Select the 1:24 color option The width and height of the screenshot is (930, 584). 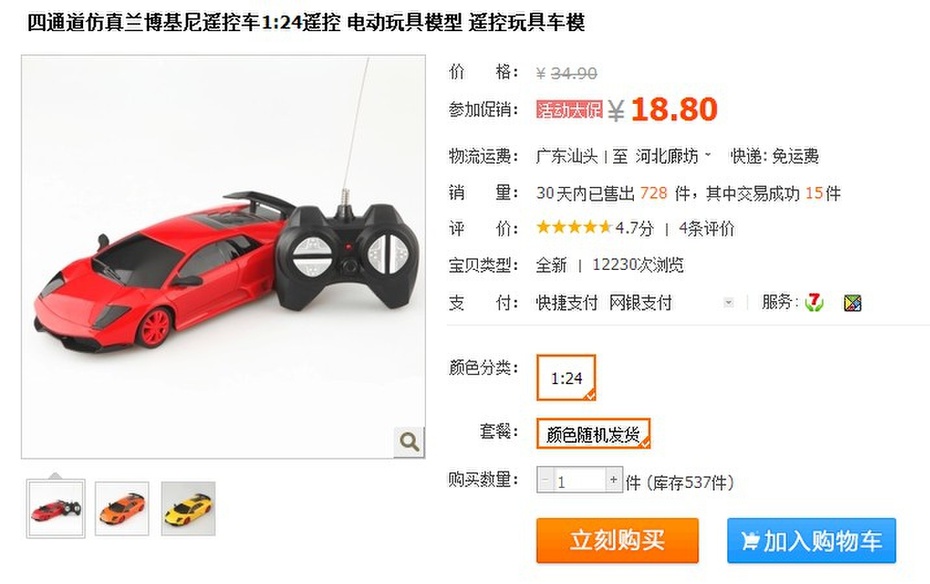pyautogui.click(x=566, y=378)
